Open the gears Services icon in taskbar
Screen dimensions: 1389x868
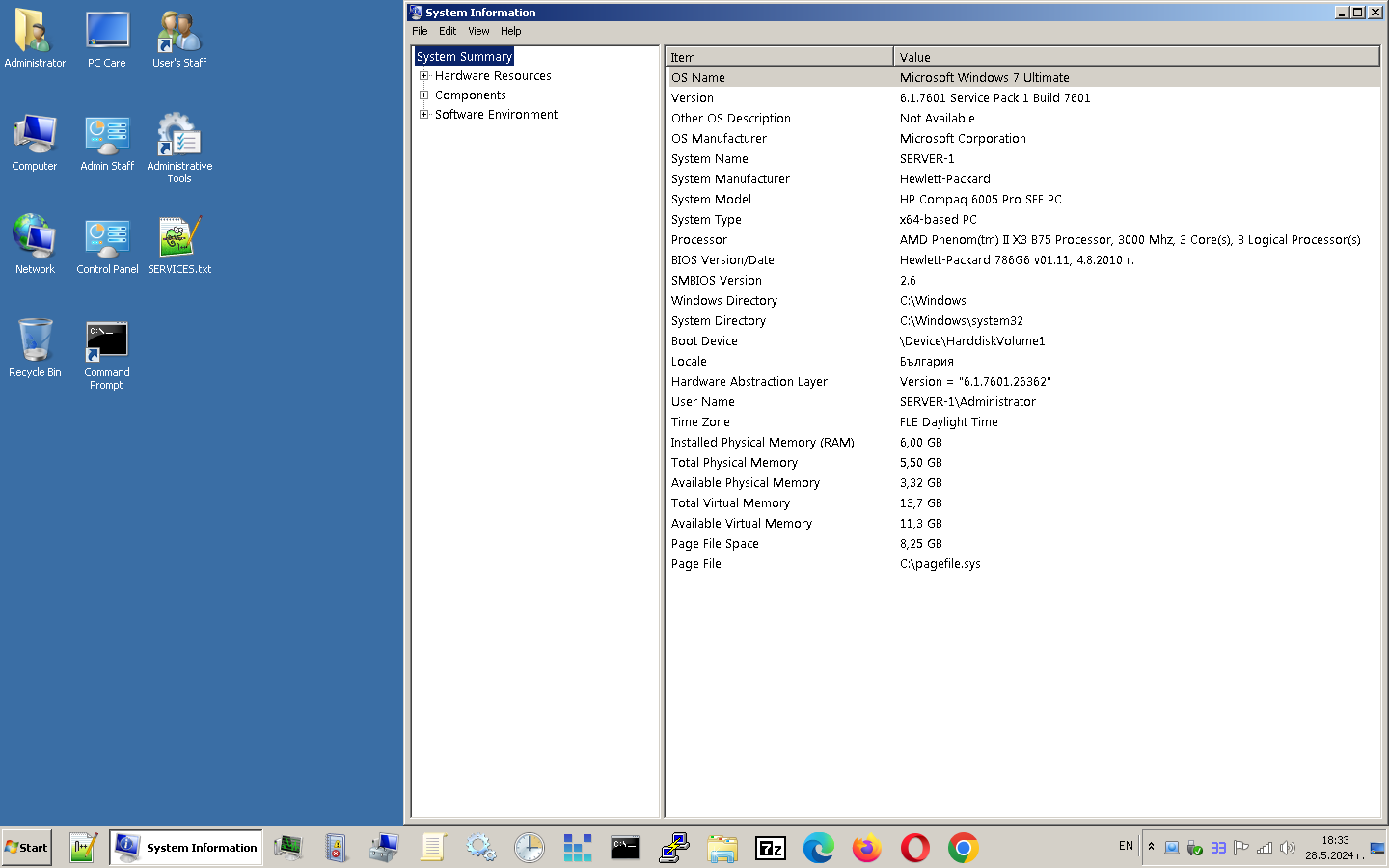click(x=480, y=848)
